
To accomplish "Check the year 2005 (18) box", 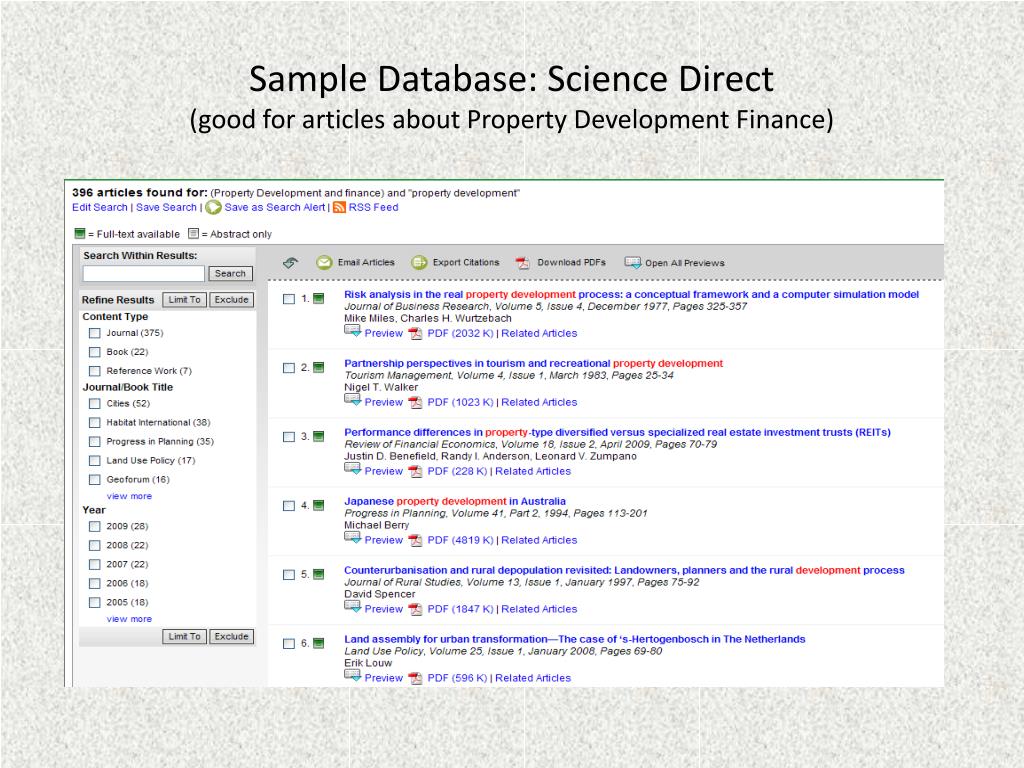I will click(95, 602).
